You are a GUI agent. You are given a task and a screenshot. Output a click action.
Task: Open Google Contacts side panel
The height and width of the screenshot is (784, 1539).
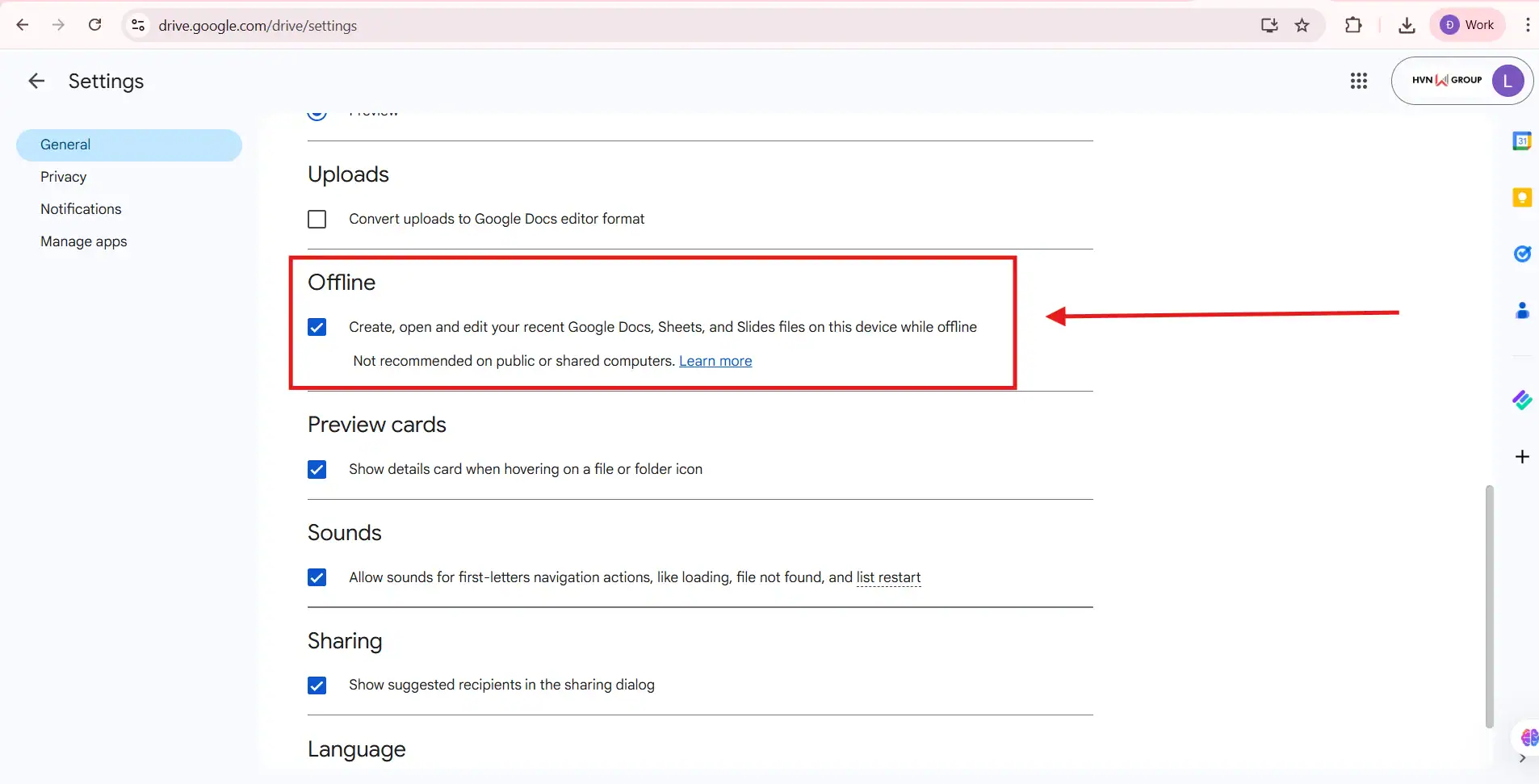[1523, 311]
